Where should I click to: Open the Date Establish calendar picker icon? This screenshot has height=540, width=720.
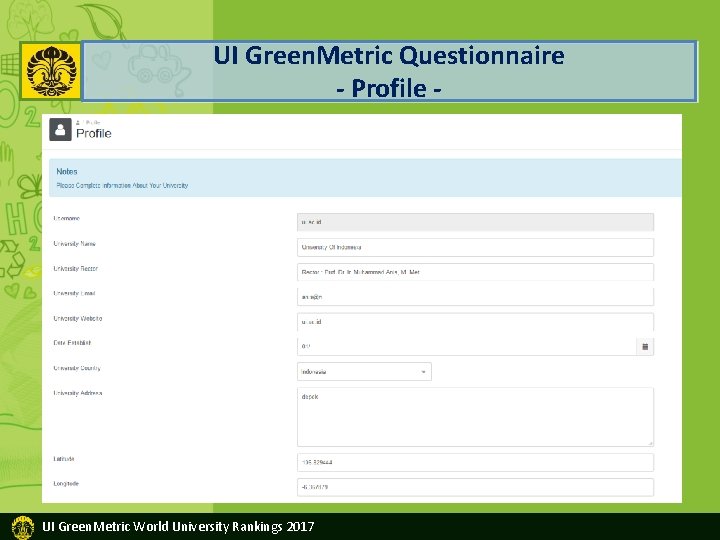(645, 347)
